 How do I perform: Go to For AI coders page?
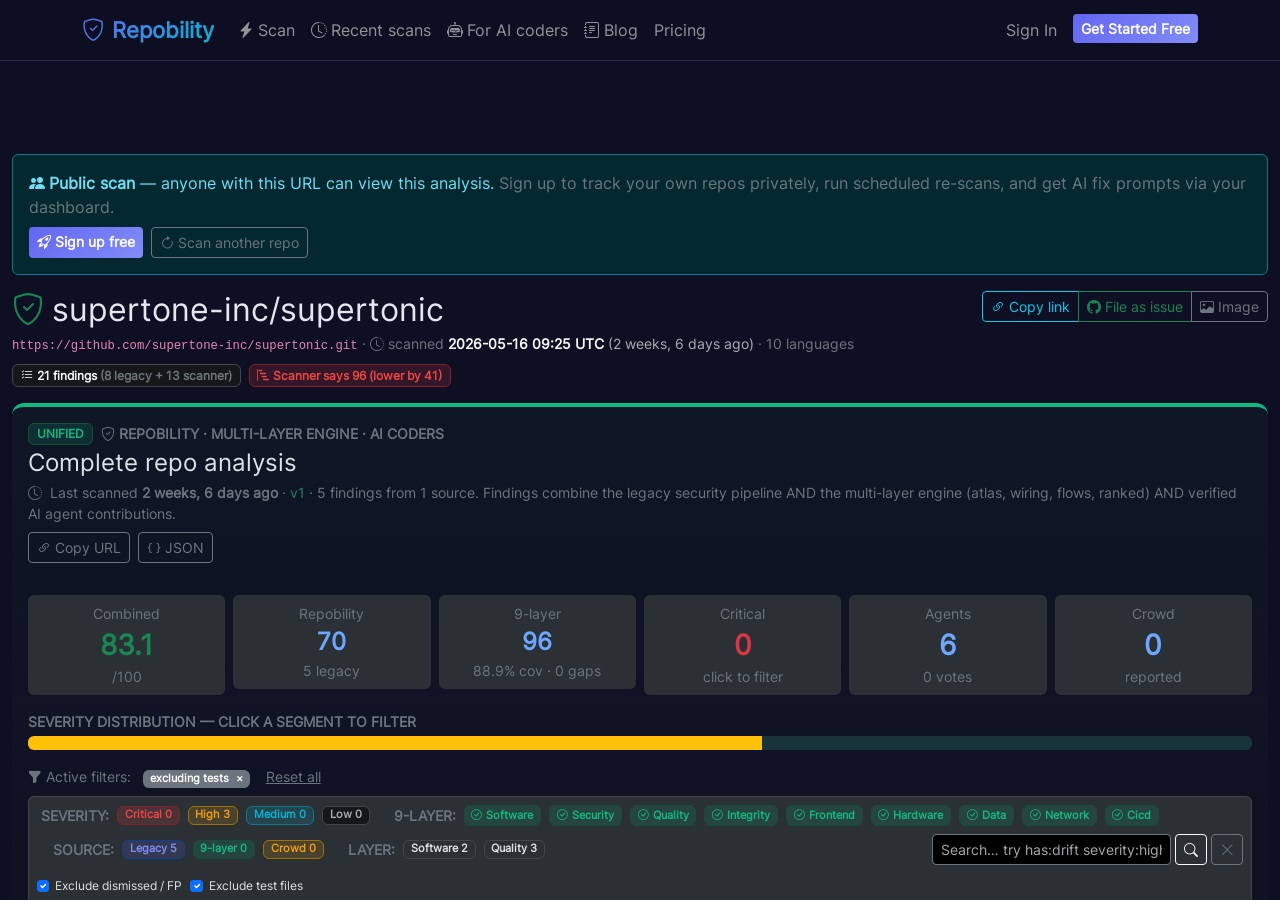(x=507, y=30)
